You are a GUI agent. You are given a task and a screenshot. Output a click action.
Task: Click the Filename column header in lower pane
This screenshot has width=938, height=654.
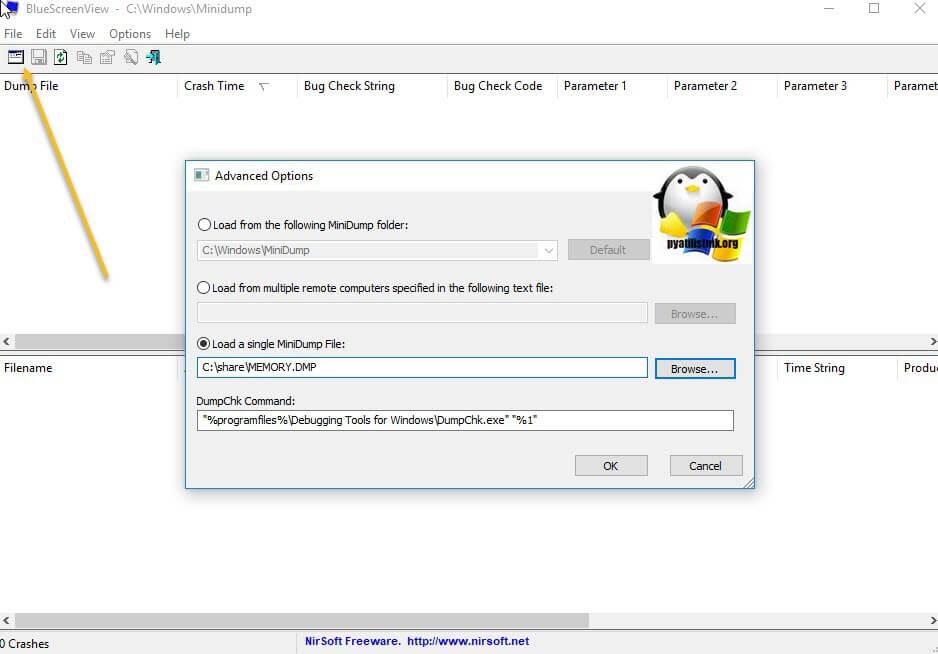coord(89,368)
